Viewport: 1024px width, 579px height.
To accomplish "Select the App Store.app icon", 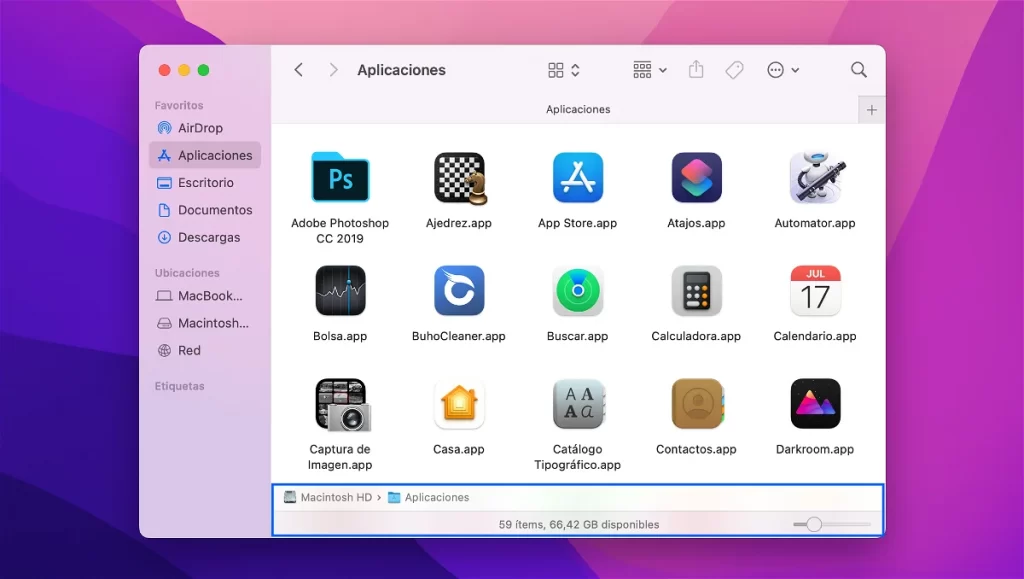I will click(x=578, y=178).
